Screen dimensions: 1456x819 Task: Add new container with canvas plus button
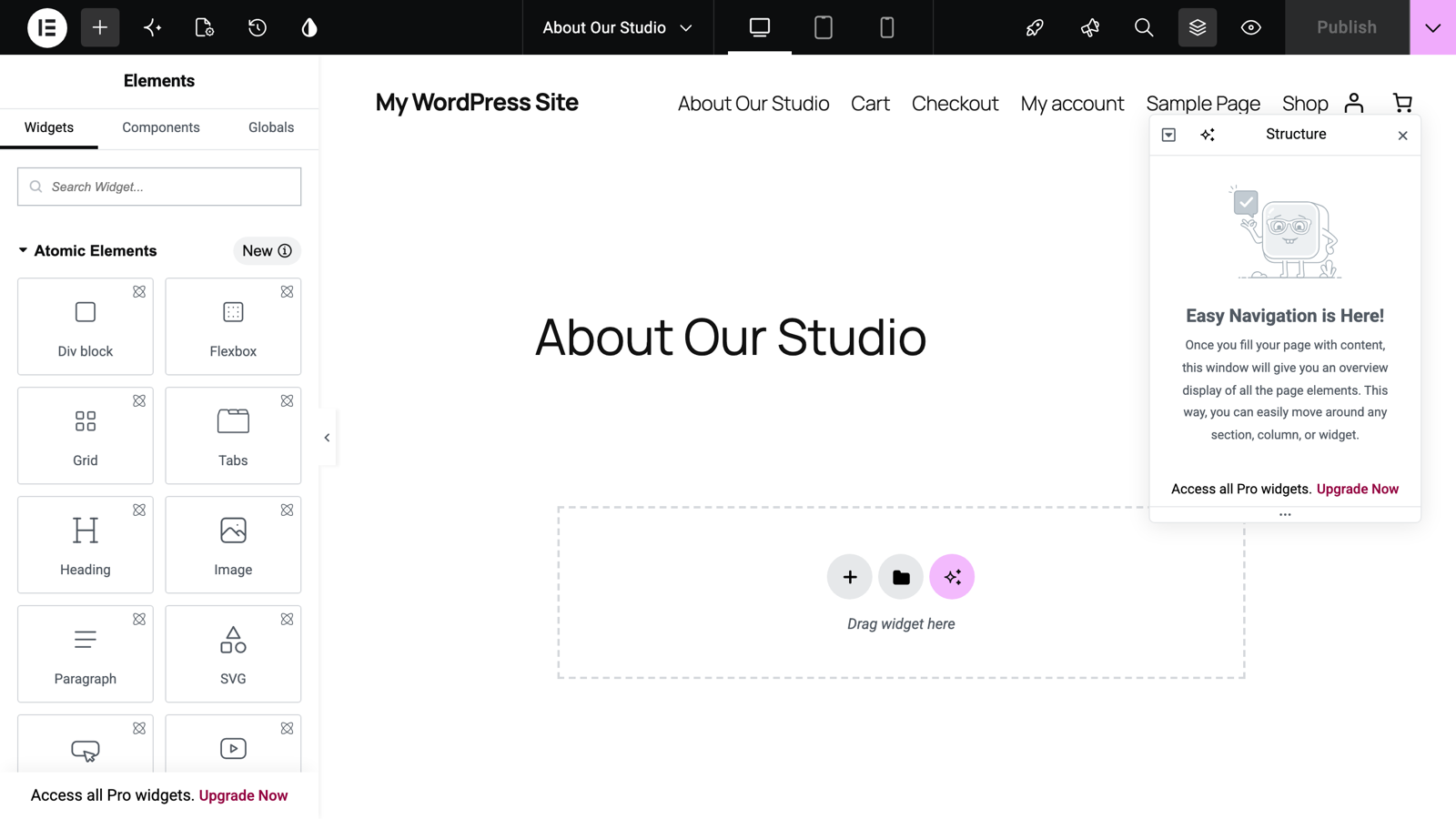pyautogui.click(x=850, y=577)
